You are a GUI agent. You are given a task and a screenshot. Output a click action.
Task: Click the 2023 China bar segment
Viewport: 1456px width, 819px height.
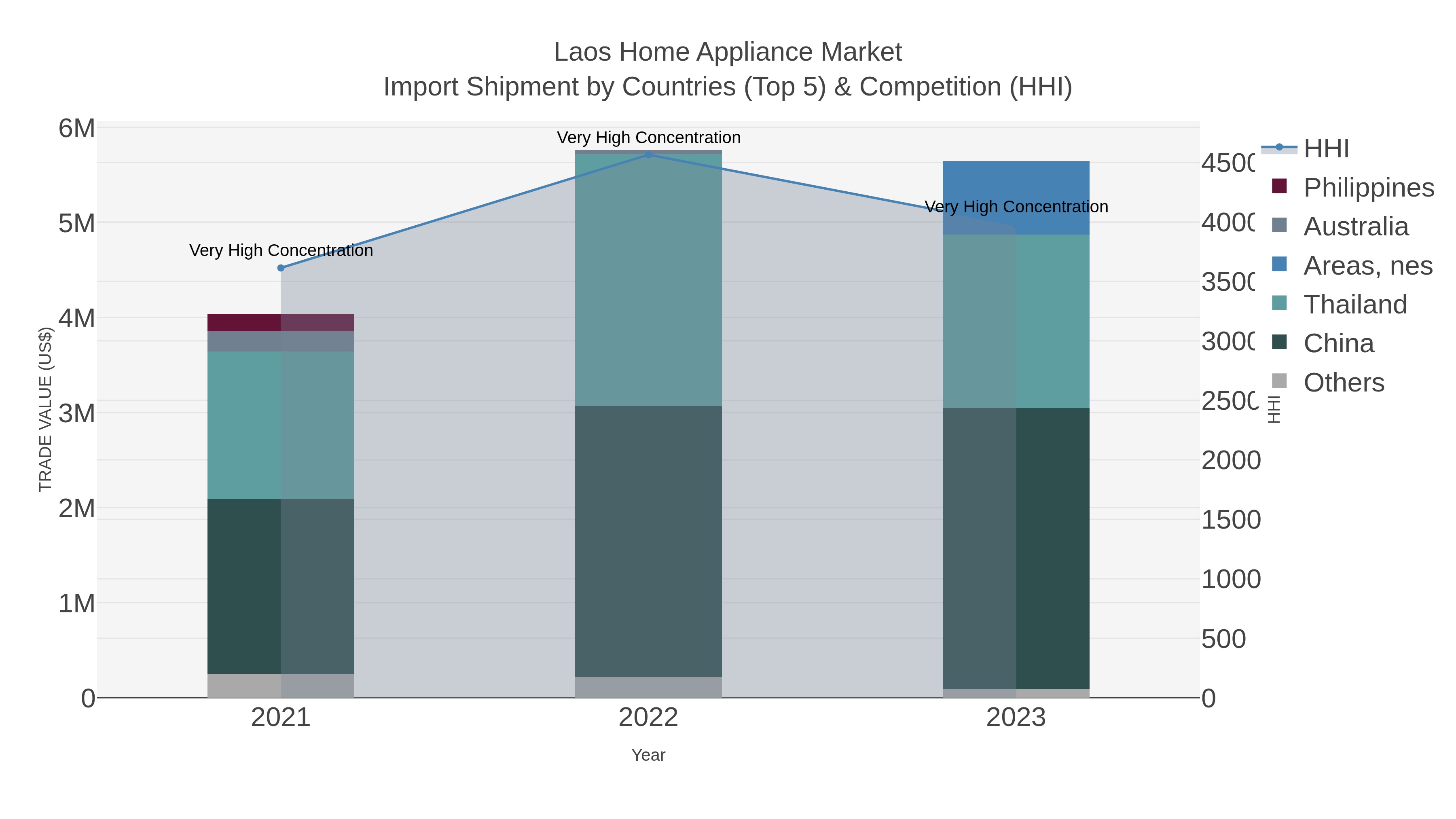point(1016,548)
